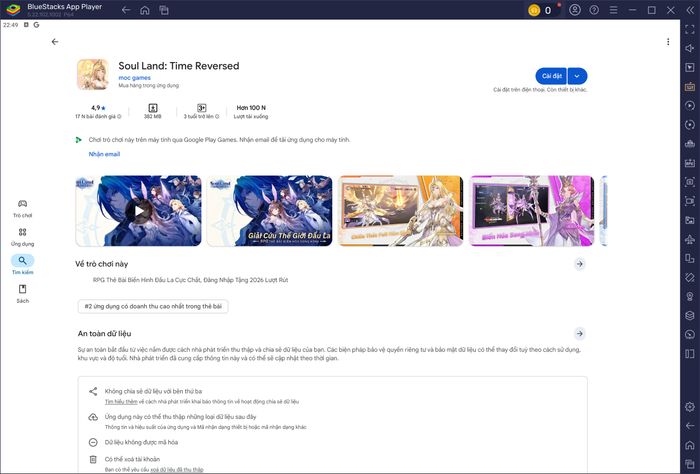700x474 pixels.
Task: Click the volume speaker icon in the sidebar
Action: (x=690, y=48)
